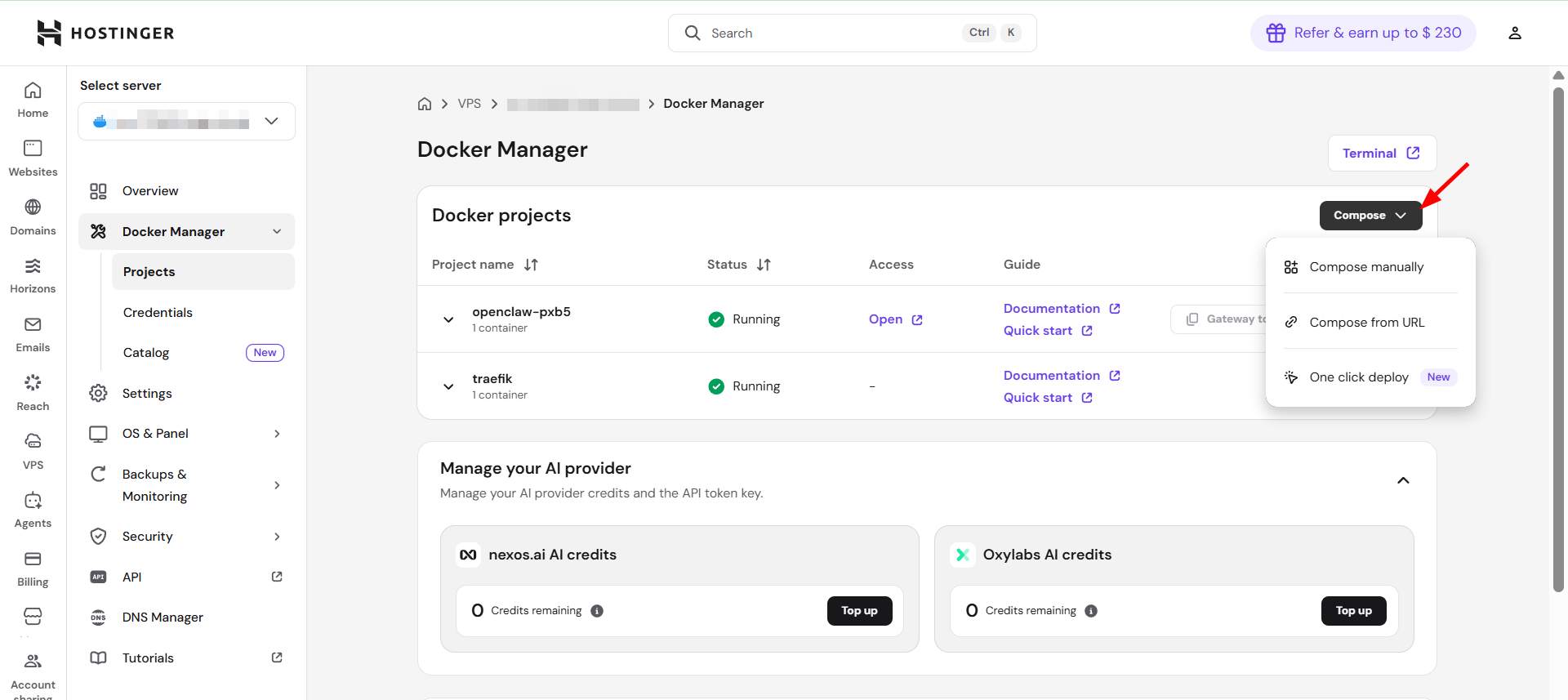This screenshot has width=1568, height=700.
Task: Open Websites from the left rail
Action: (x=33, y=149)
